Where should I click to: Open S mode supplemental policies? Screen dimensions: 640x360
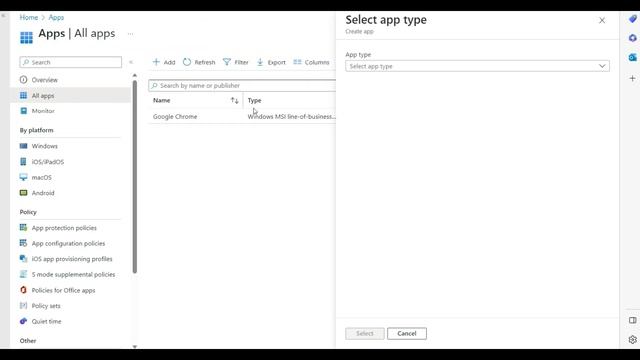[x=73, y=275]
